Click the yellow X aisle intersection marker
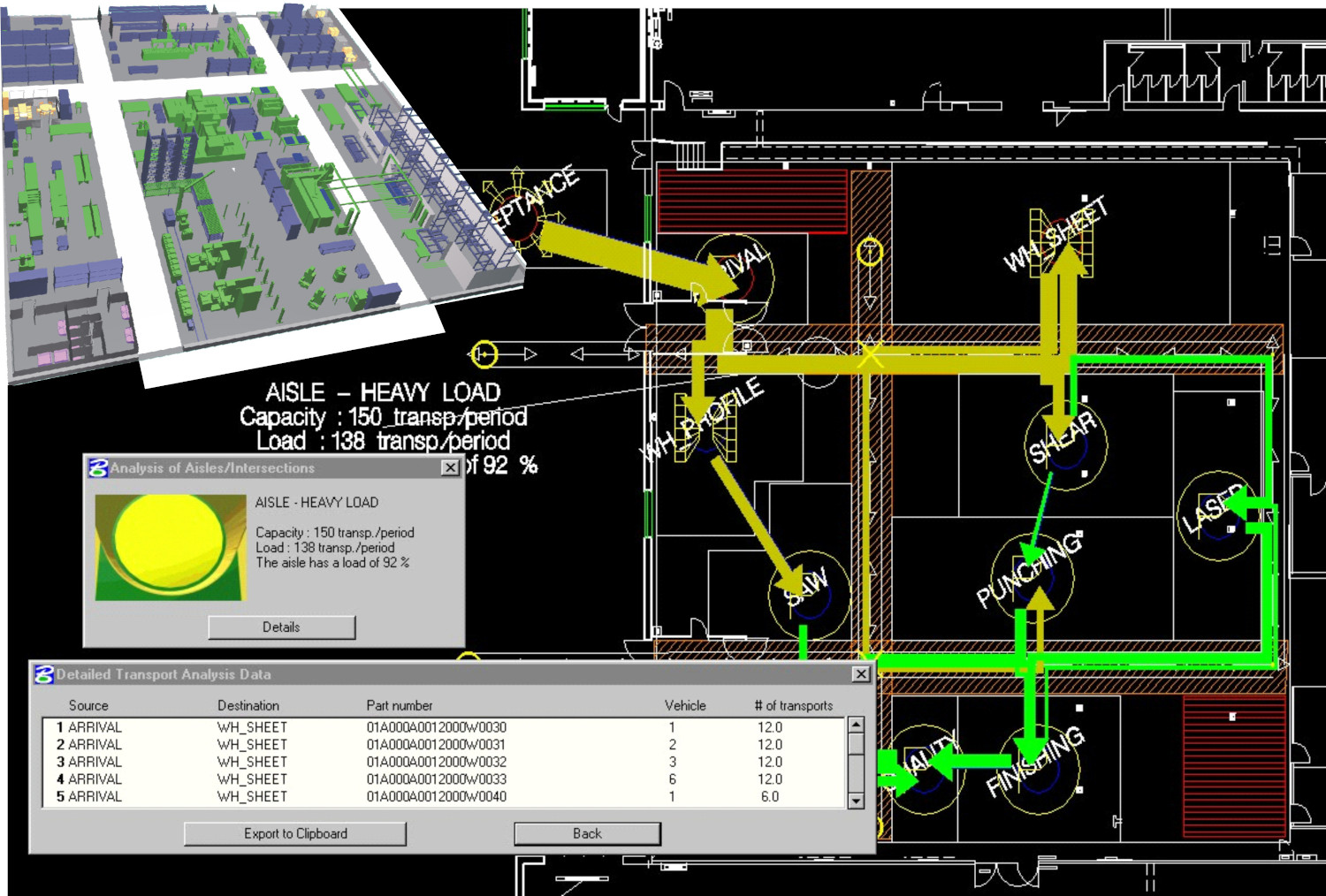This screenshot has height=896, width=1326. [870, 356]
